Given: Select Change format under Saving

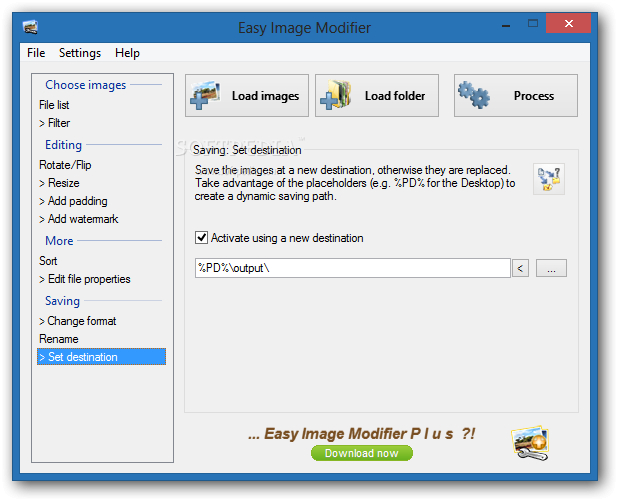Looking at the screenshot, I should click(78, 321).
